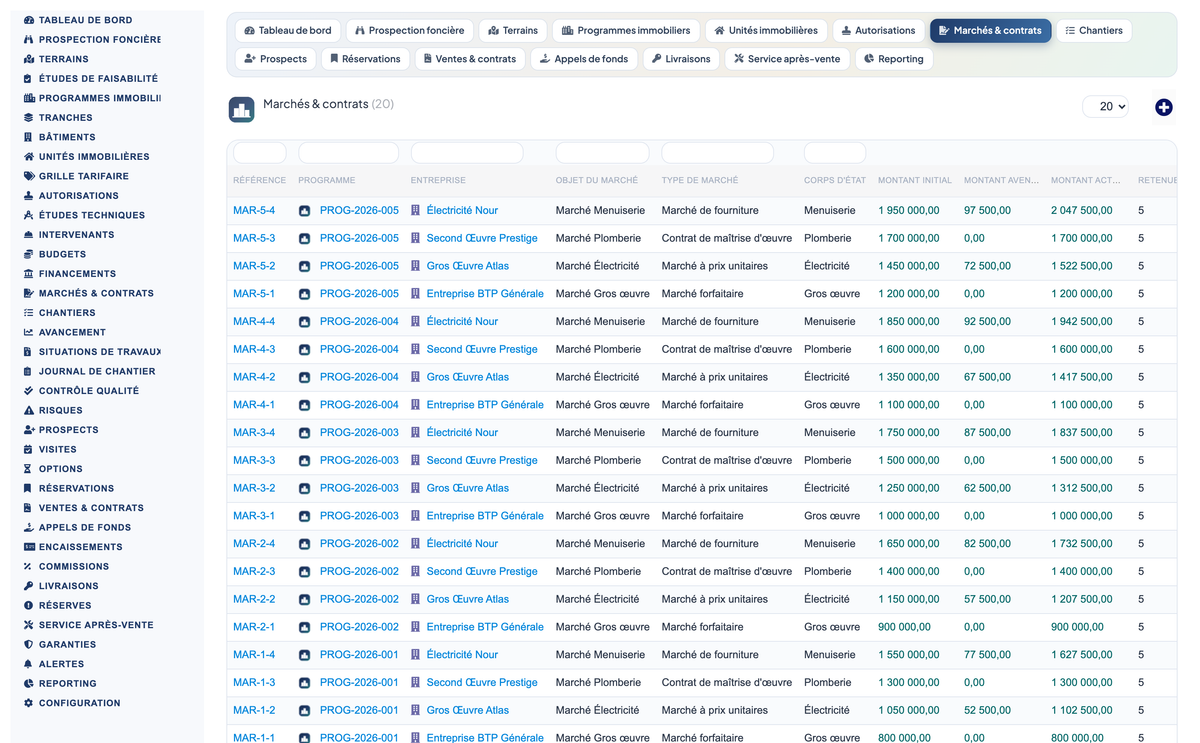Click the Financements bank icon
The width and height of the screenshot is (1200, 743).
pos(29,274)
